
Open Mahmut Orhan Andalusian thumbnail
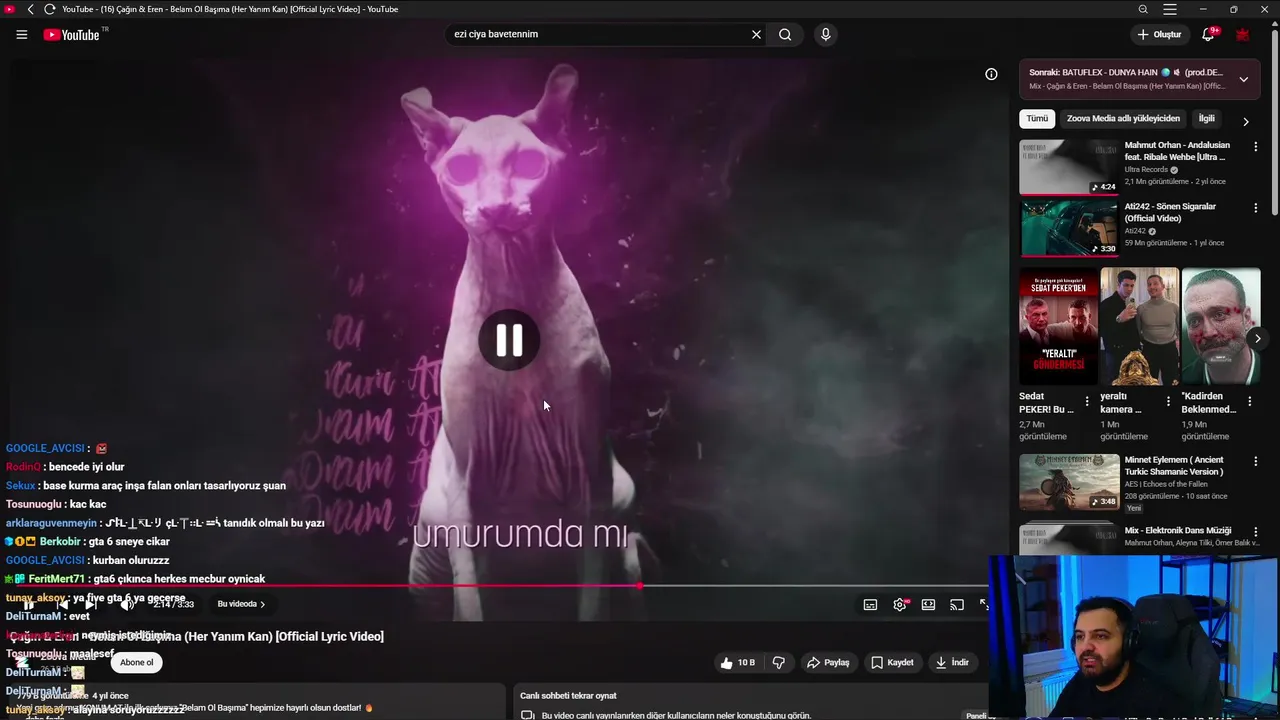pos(1069,167)
